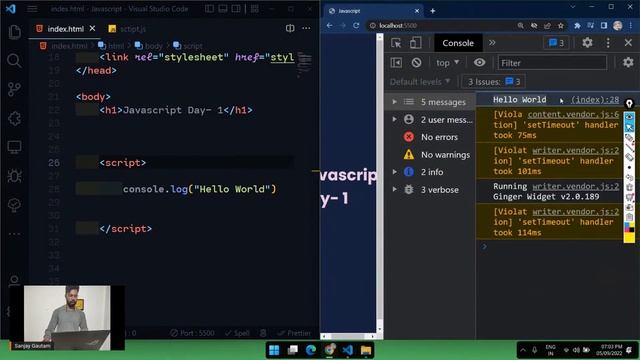Switch to the script.js editor tab
This screenshot has width=640, height=360.
click(x=127, y=29)
